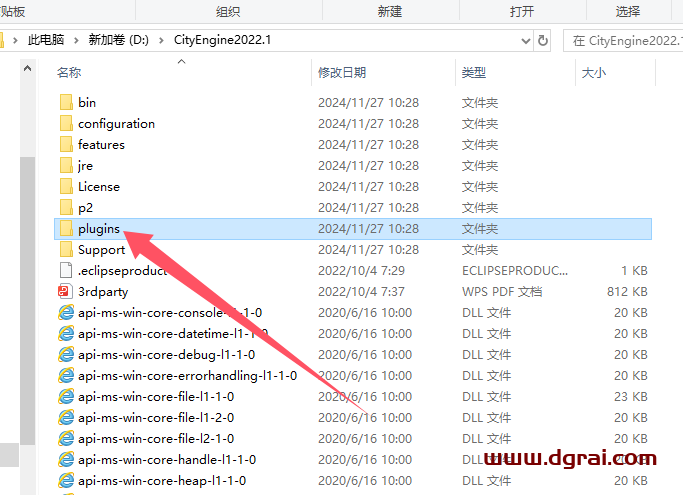
Task: Refresh the current folder view
Action: (x=543, y=41)
